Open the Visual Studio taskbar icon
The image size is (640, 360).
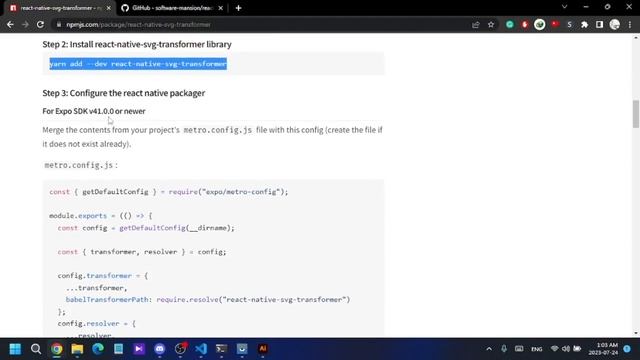[x=139, y=349]
